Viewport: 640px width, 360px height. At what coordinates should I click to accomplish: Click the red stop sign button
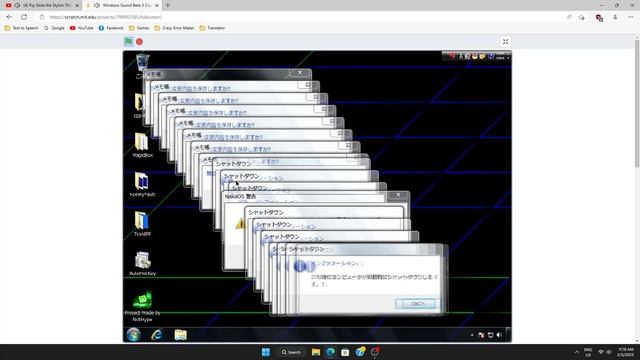tap(139, 42)
